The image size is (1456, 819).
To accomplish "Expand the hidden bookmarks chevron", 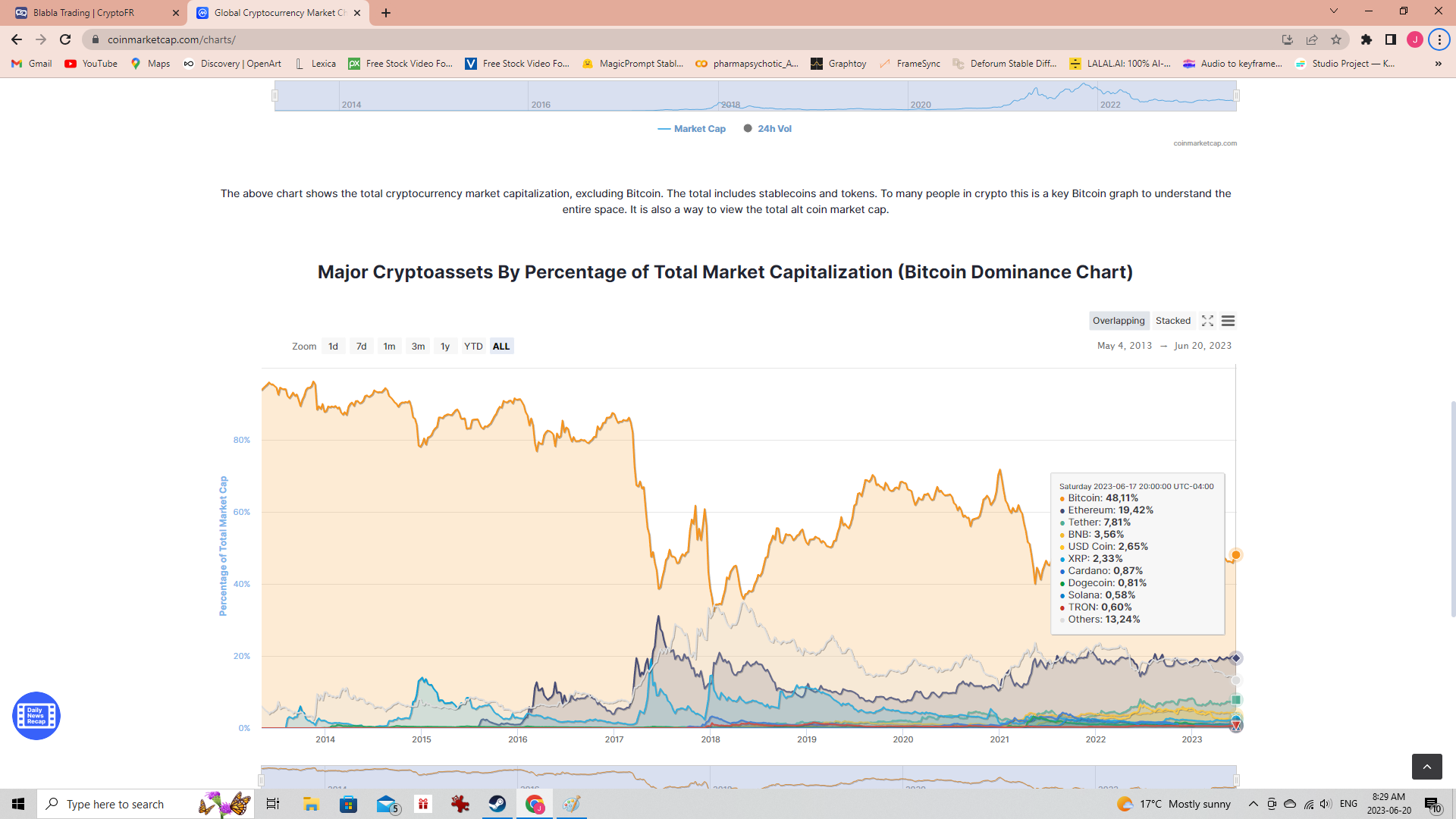I will [x=1438, y=64].
